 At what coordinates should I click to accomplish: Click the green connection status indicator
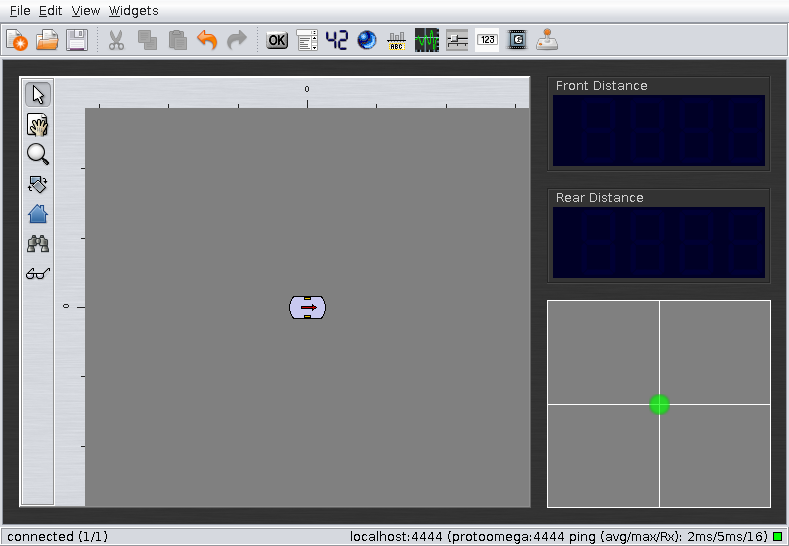[778, 536]
